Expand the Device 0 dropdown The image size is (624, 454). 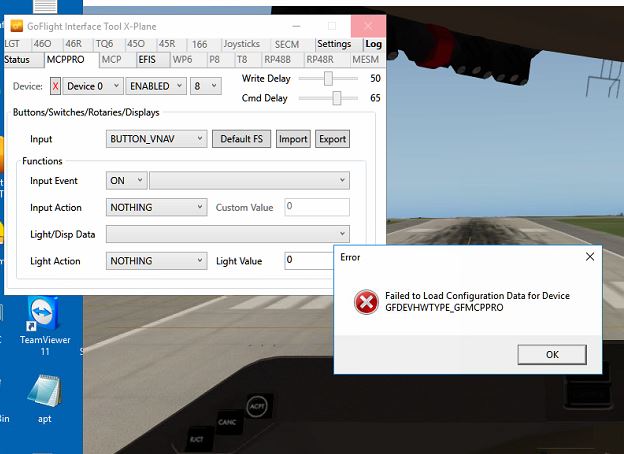pos(93,86)
